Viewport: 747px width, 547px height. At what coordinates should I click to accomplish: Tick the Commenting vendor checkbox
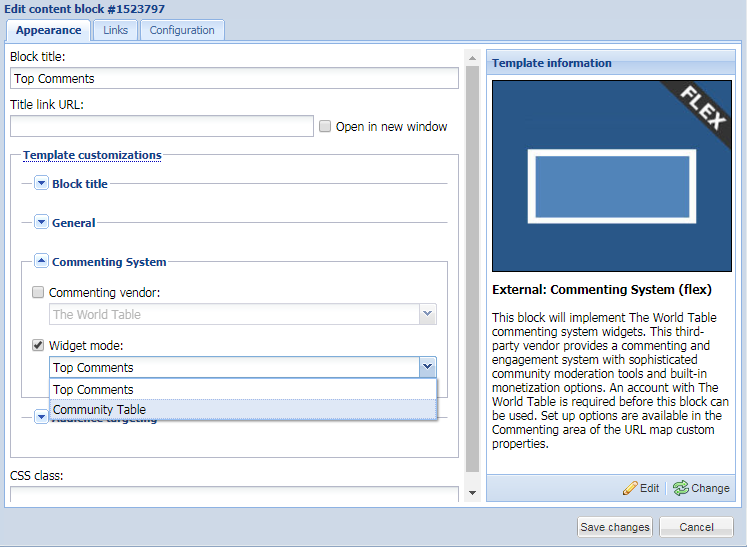[x=38, y=292]
